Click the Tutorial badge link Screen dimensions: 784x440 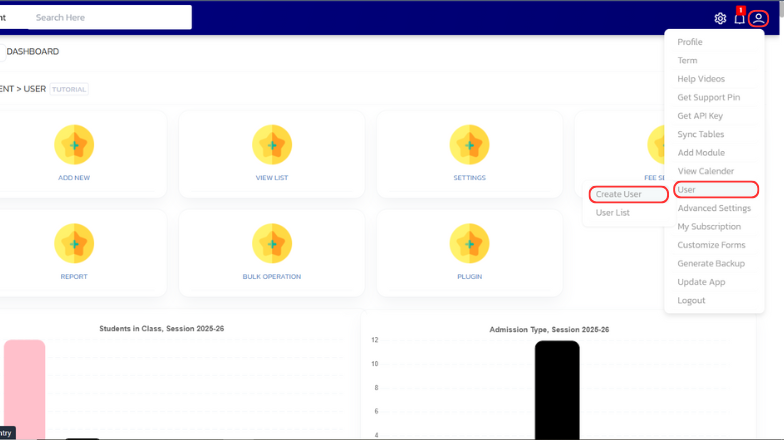click(x=69, y=89)
